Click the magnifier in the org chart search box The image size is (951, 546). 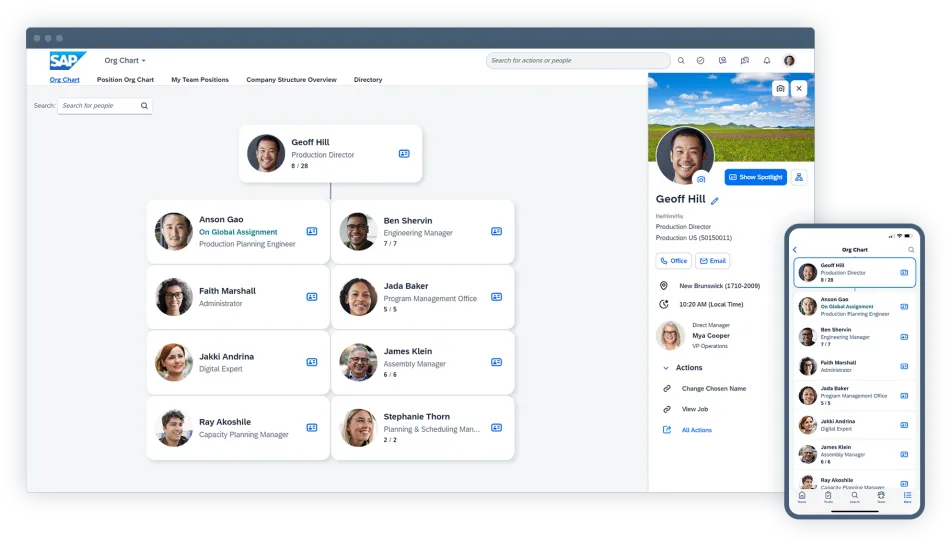point(144,106)
